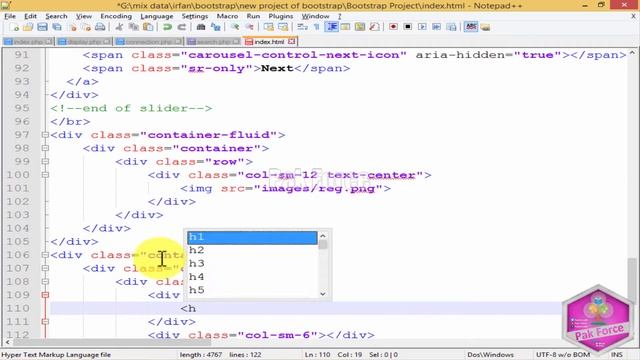Open the Encoding menu
The width and height of the screenshot is (640, 360).
[x=116, y=16]
